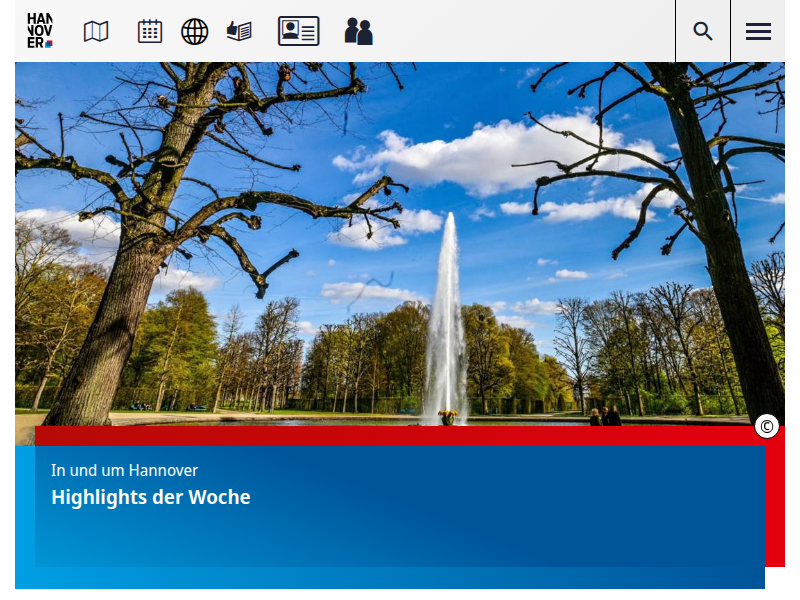
Task: Open the city map icon
Action: pyautogui.click(x=96, y=31)
